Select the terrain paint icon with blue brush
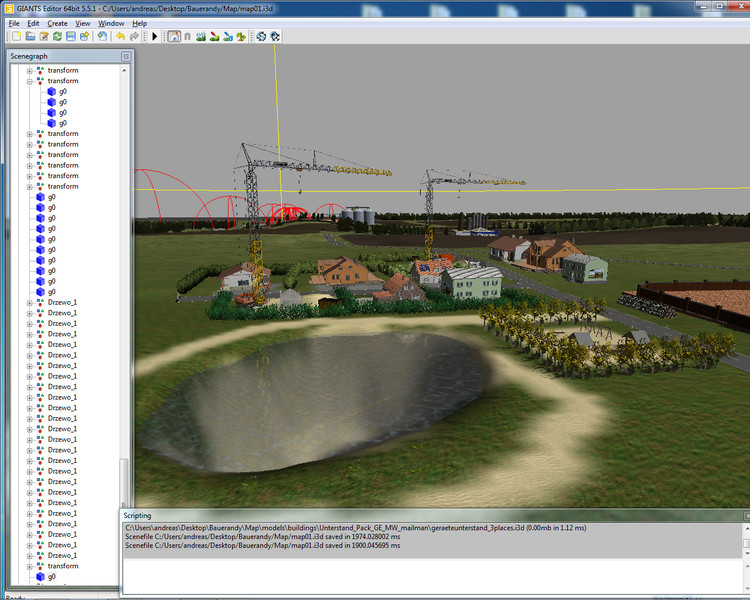Viewport: 750px width, 600px height. [x=228, y=36]
